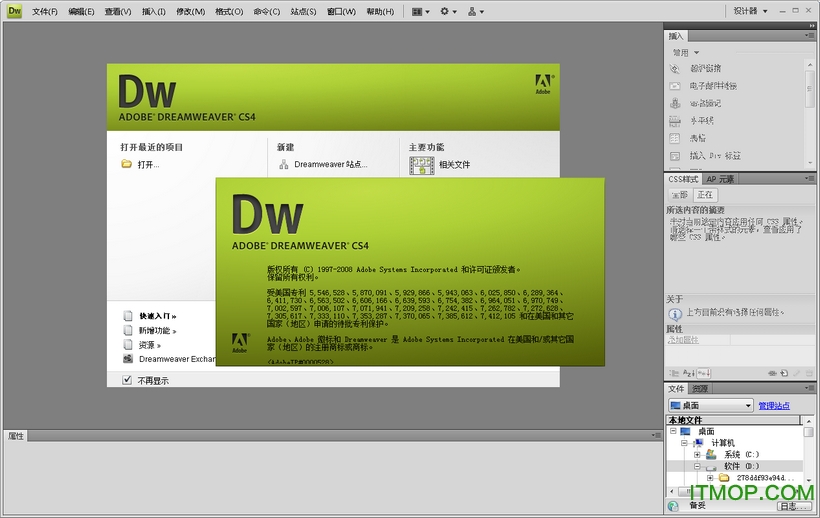The image size is (820, 518).
Task: Switch CSS panel to 全部 (All) mode
Action: 679,195
